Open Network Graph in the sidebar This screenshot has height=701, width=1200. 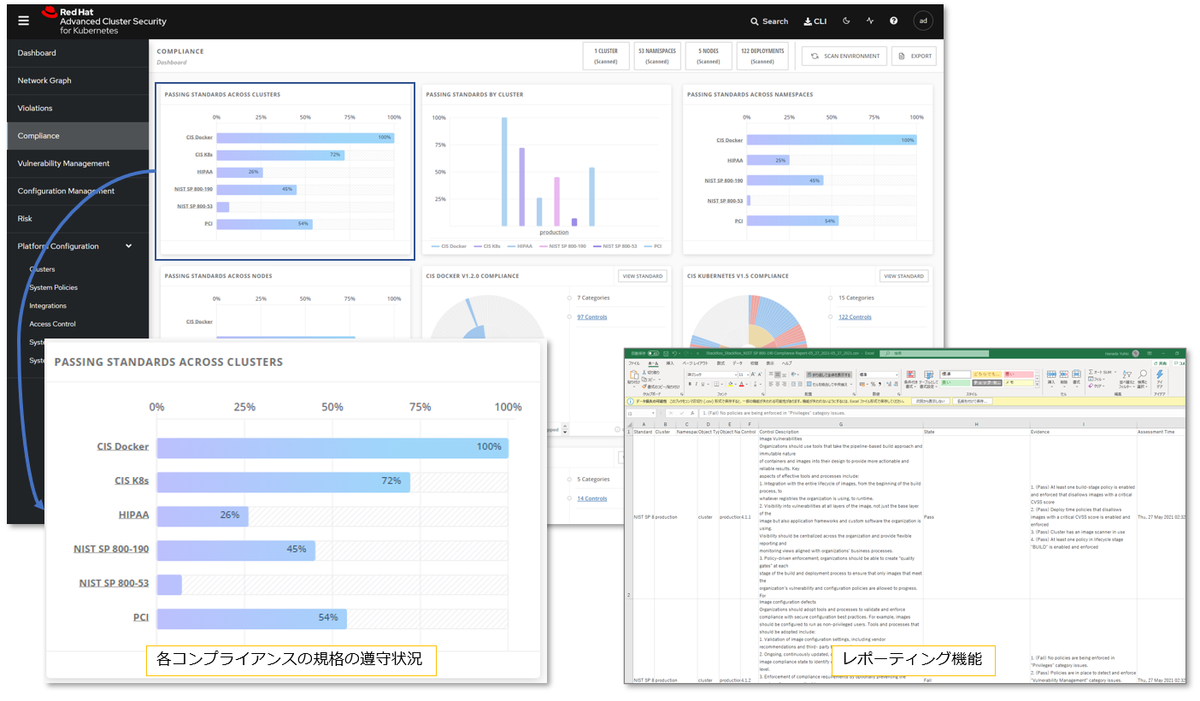click(x=44, y=80)
